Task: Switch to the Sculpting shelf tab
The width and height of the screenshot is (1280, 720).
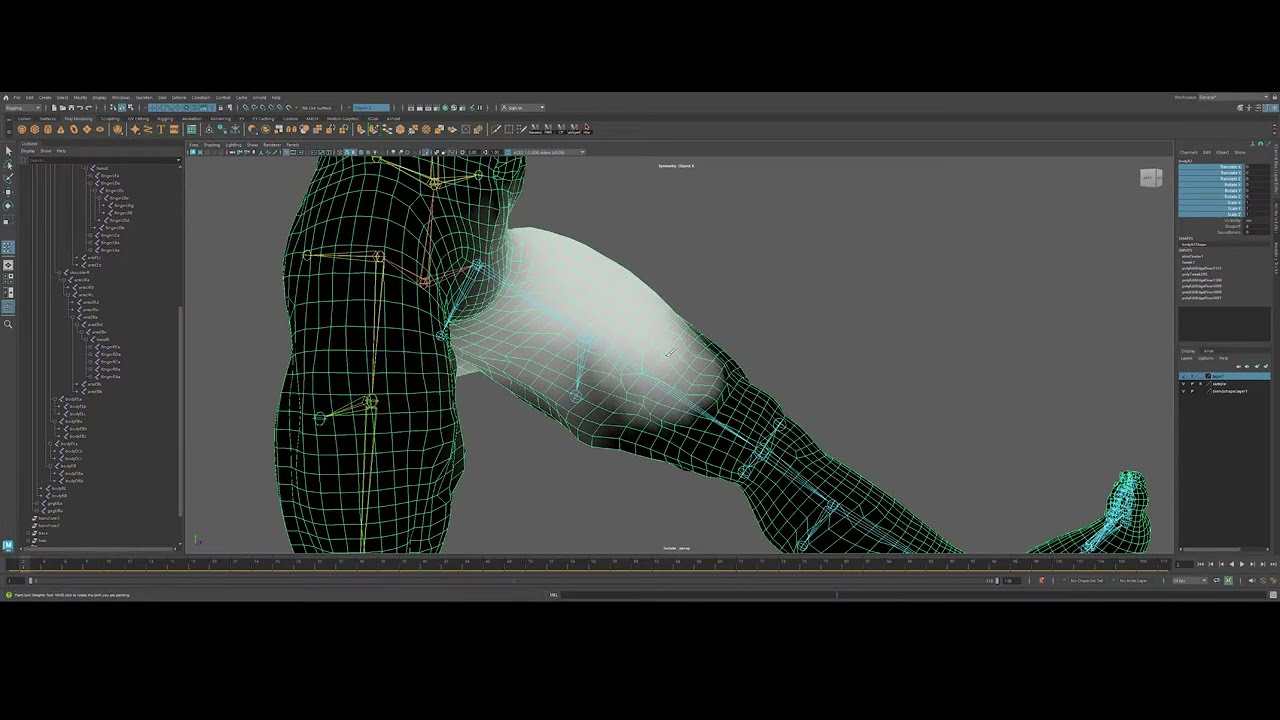Action: [x=110, y=118]
